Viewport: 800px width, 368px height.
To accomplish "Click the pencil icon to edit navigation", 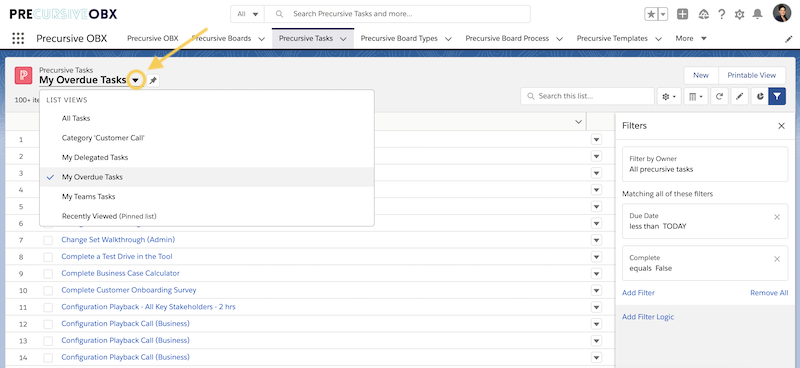I will pos(788,39).
